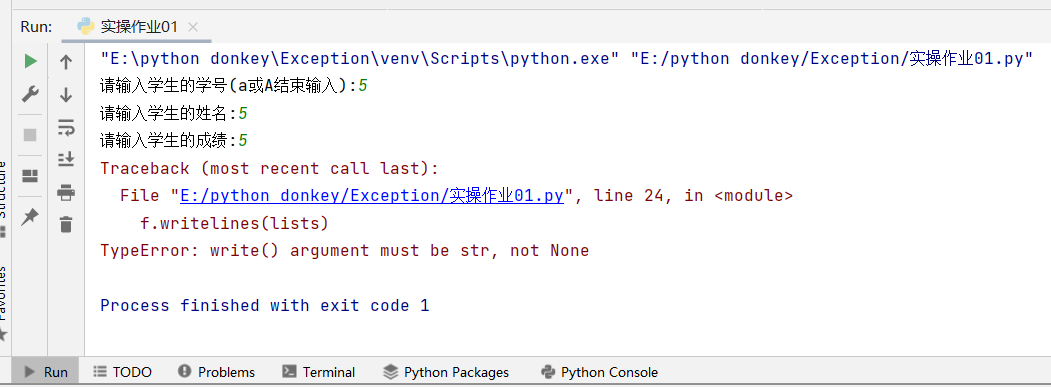Screen dimensions: 1051x387
Task: Open the Python Console panel
Action: coord(599,372)
